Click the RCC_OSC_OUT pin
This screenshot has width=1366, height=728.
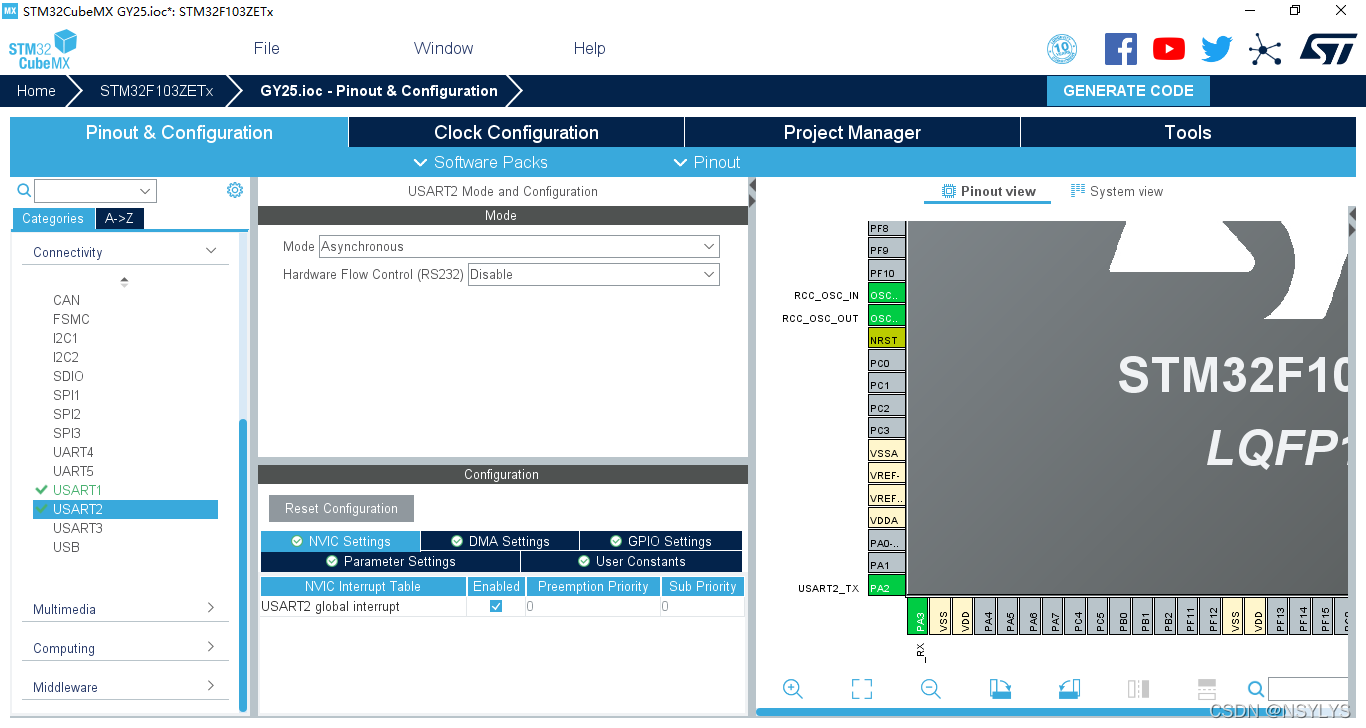point(887,317)
